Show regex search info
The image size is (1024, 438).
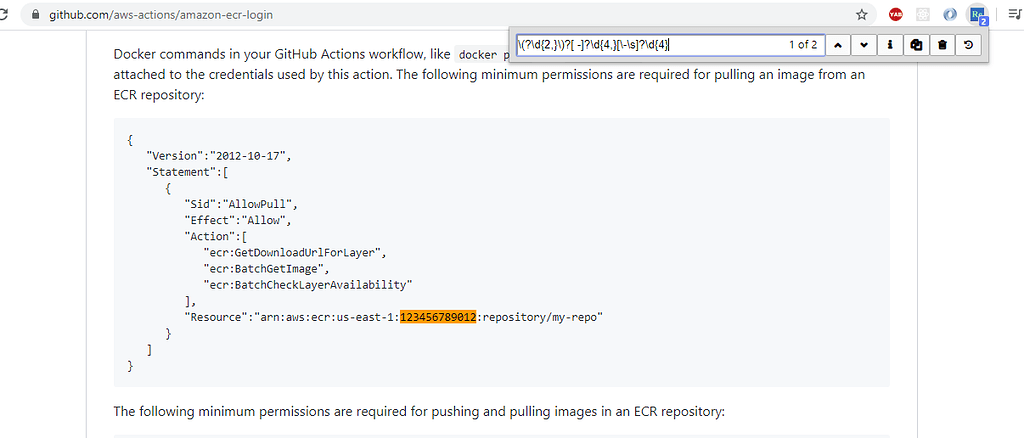pos(890,45)
